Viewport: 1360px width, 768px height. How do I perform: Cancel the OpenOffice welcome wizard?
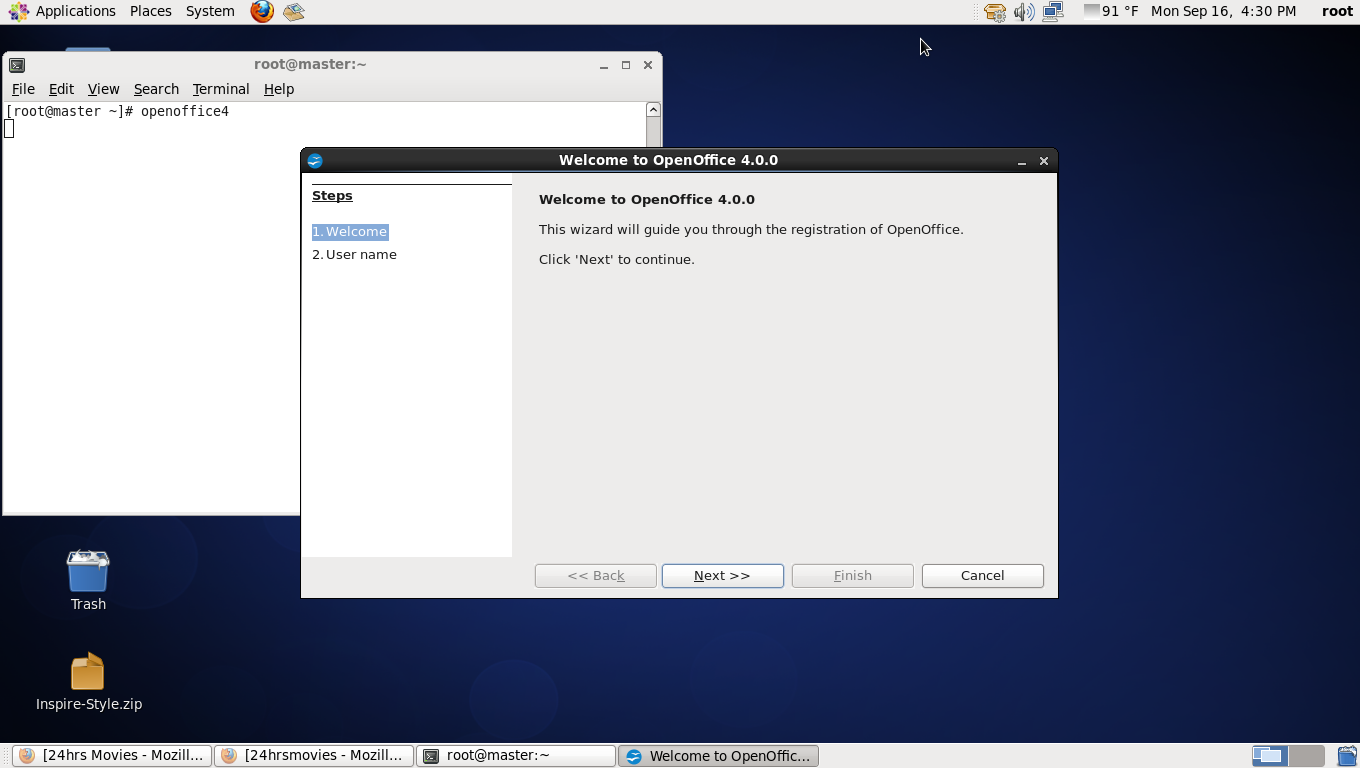(983, 576)
